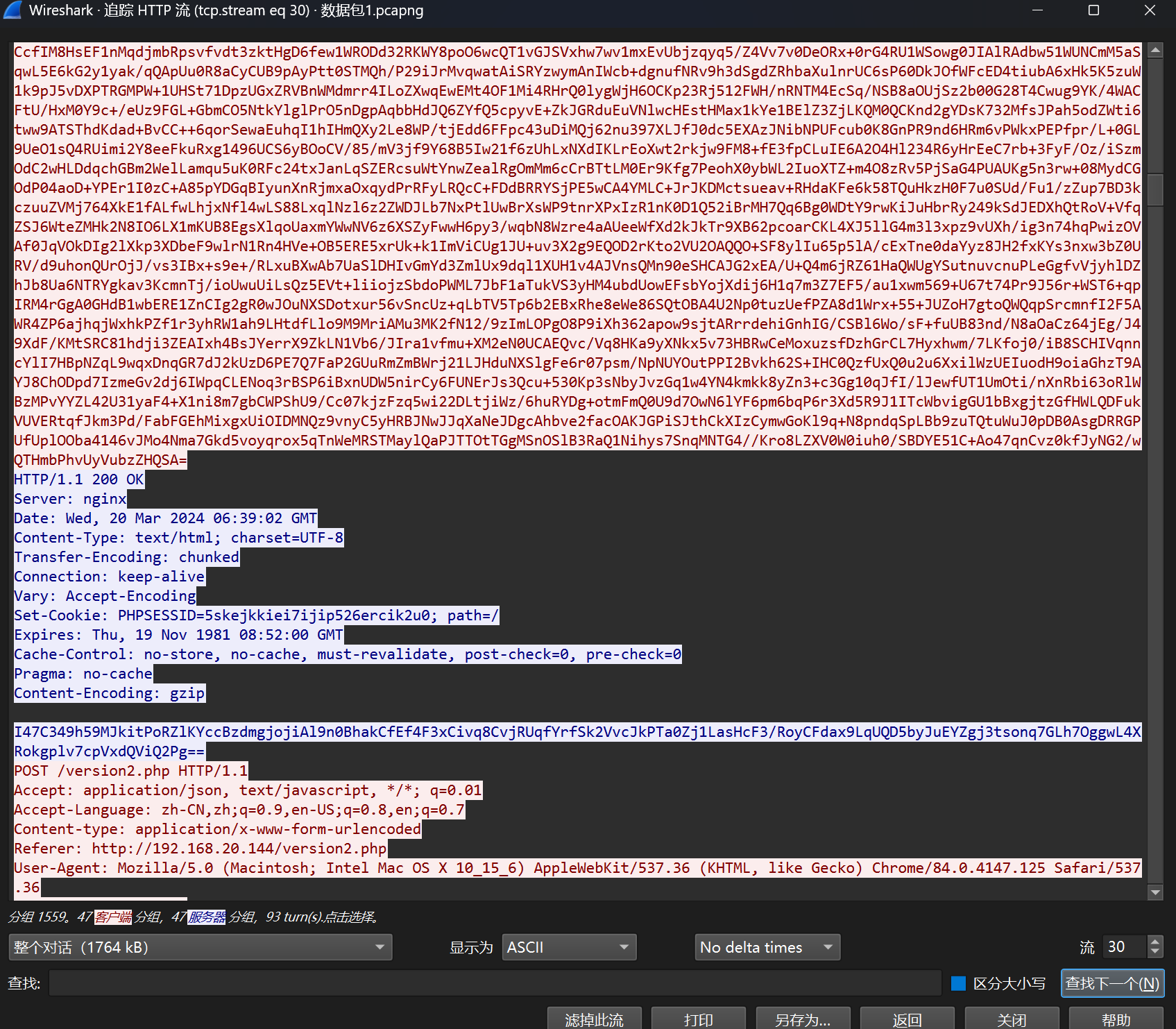Click the 返回 back button
This screenshot has width=1176, height=1029.
point(907,1019)
